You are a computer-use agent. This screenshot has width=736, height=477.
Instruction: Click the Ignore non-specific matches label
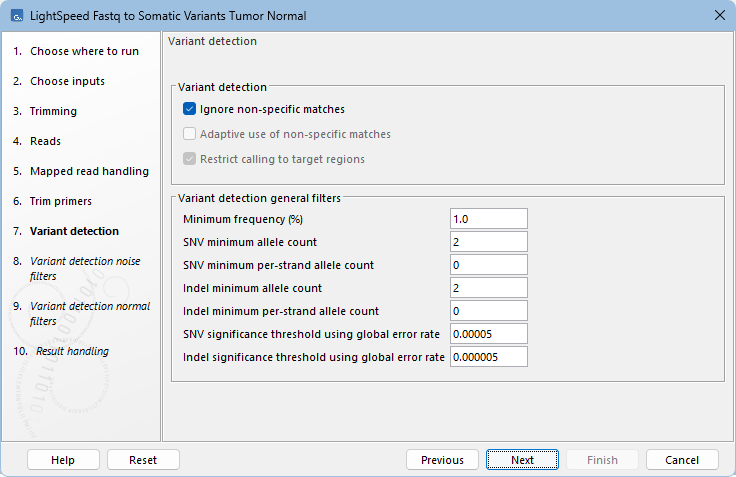(272, 109)
